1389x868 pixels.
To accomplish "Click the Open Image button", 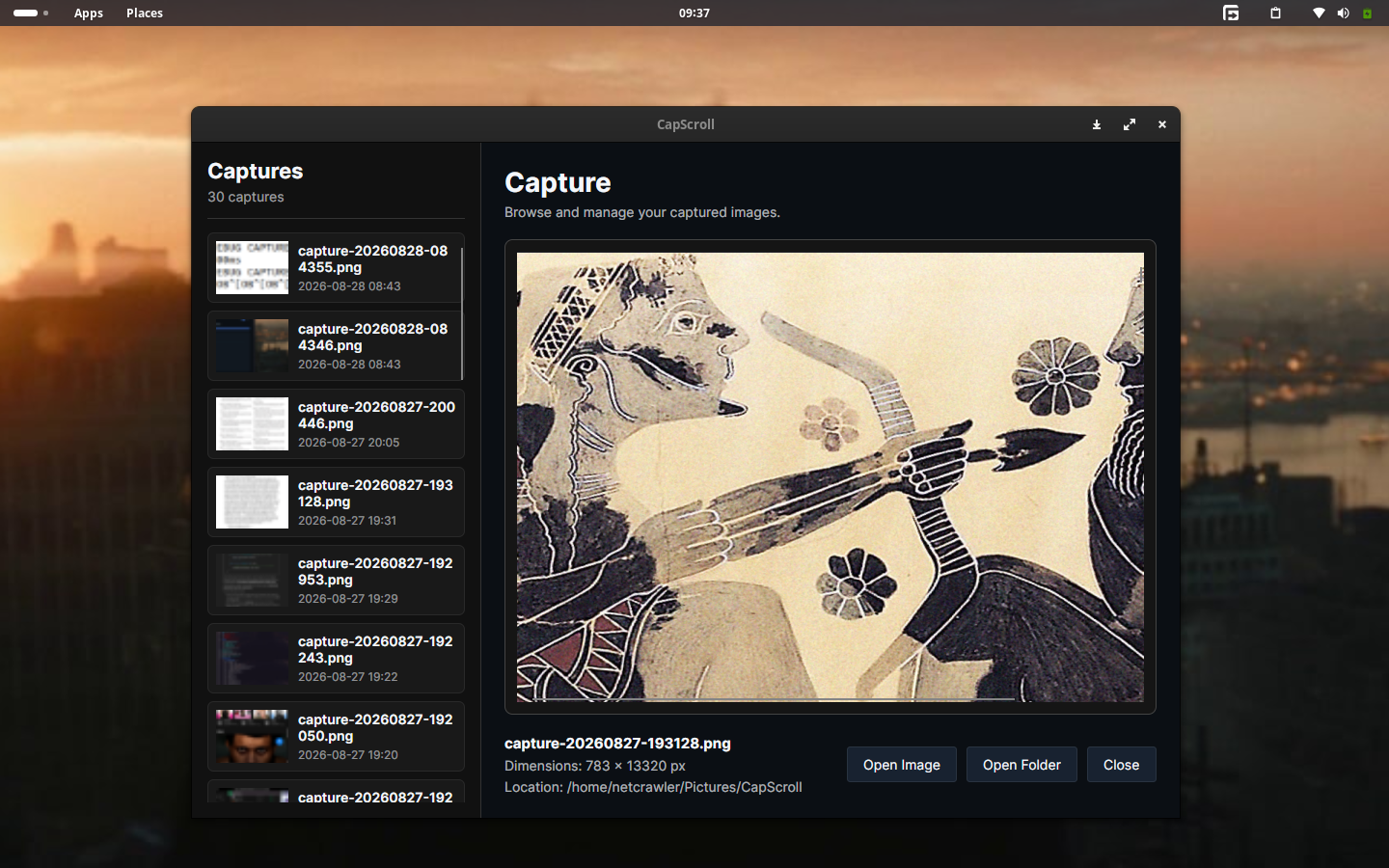I will (902, 765).
